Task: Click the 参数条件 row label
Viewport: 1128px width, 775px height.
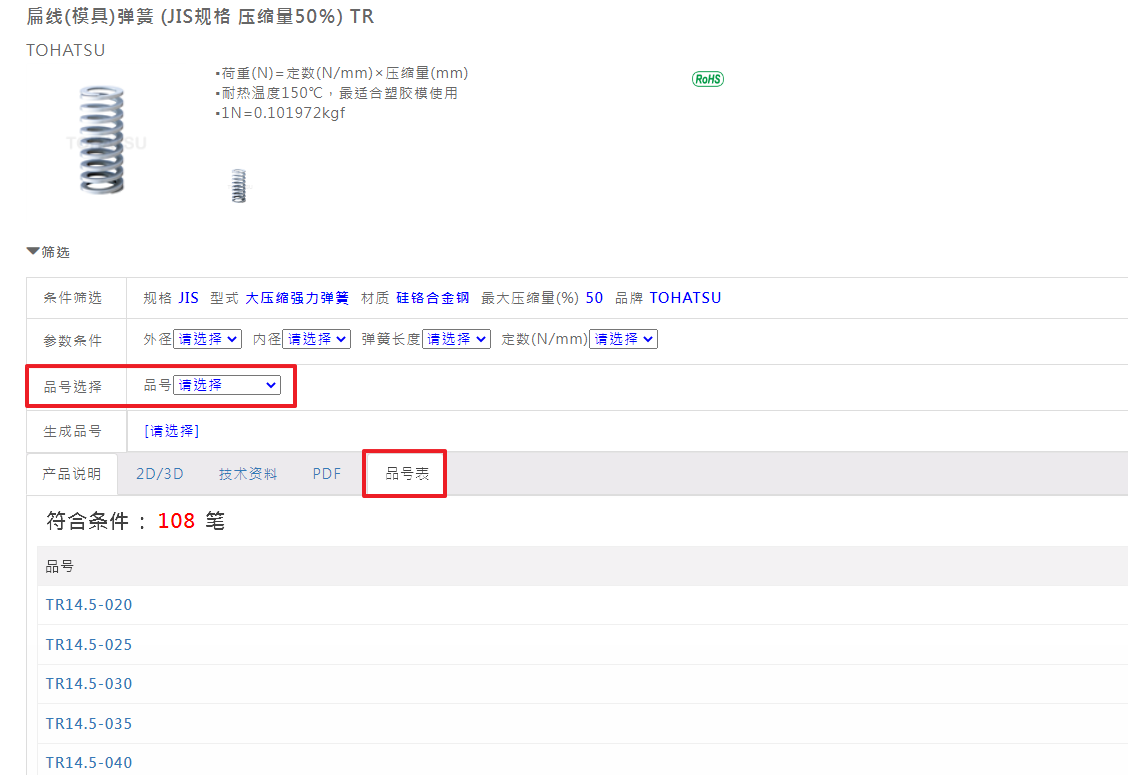Action: [x=73, y=340]
